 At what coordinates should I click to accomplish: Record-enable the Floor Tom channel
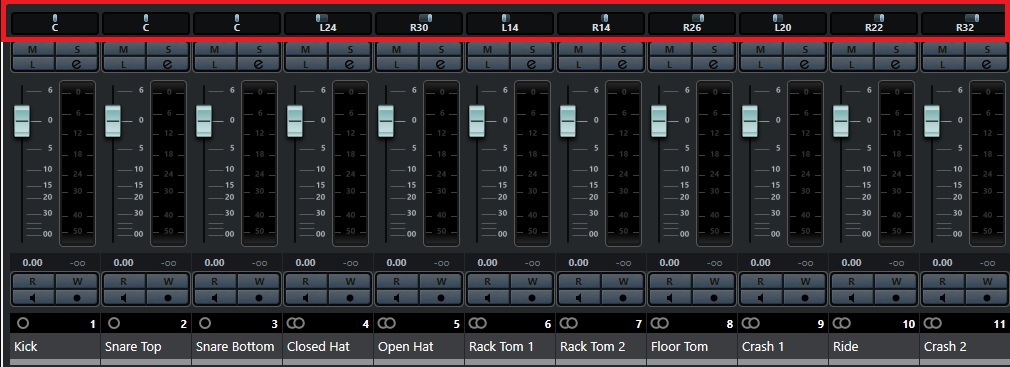(x=714, y=297)
